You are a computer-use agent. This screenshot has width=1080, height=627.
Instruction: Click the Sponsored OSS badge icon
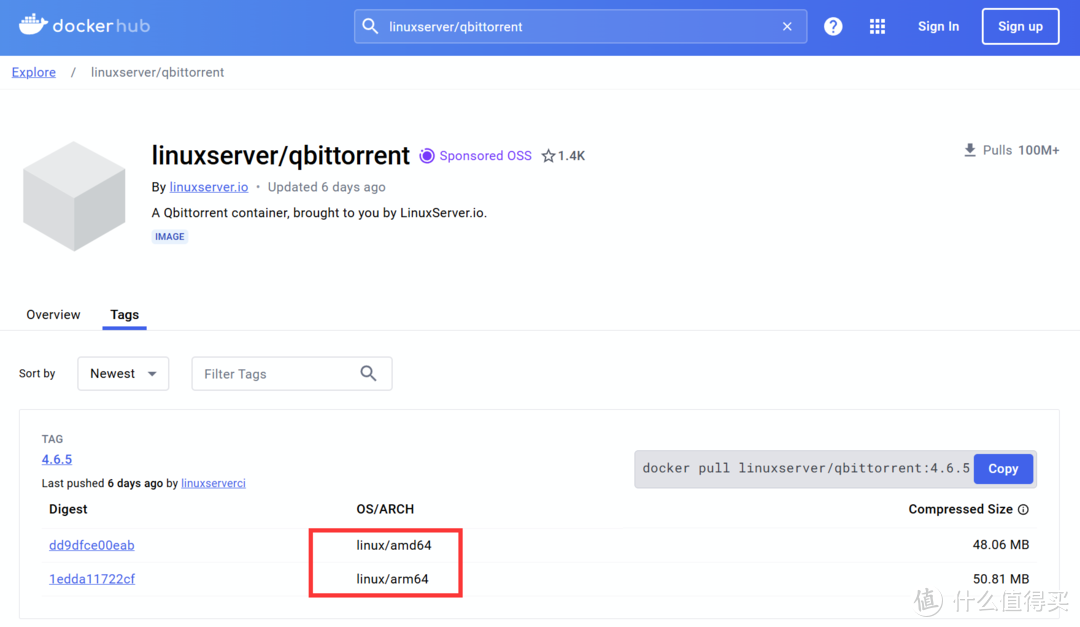pos(427,156)
